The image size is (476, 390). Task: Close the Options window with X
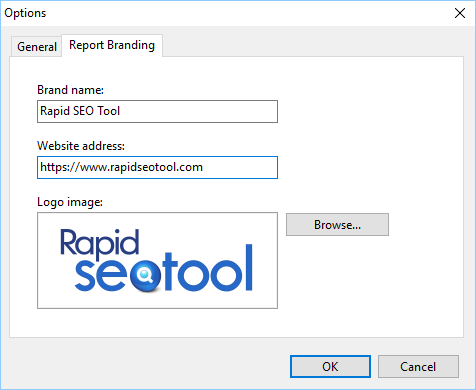(x=460, y=13)
